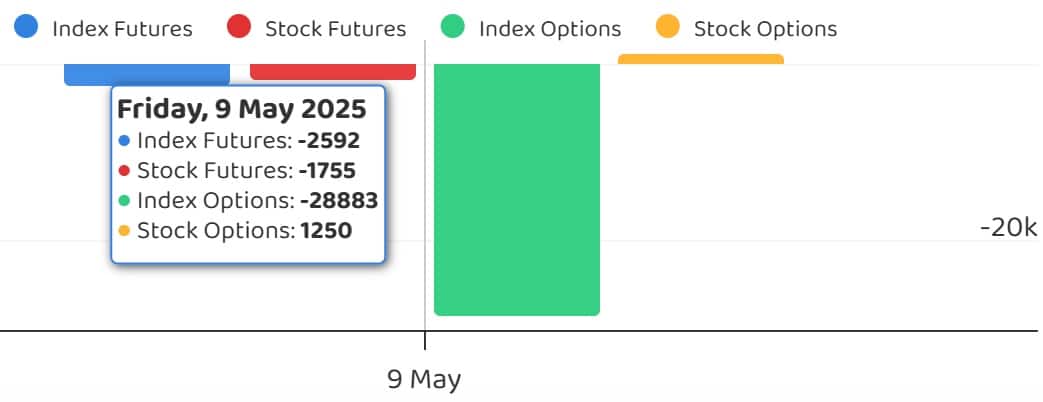Click the tooltip title Friday, 9 May 2025
The image size is (1043, 402).
pyautogui.click(x=242, y=109)
